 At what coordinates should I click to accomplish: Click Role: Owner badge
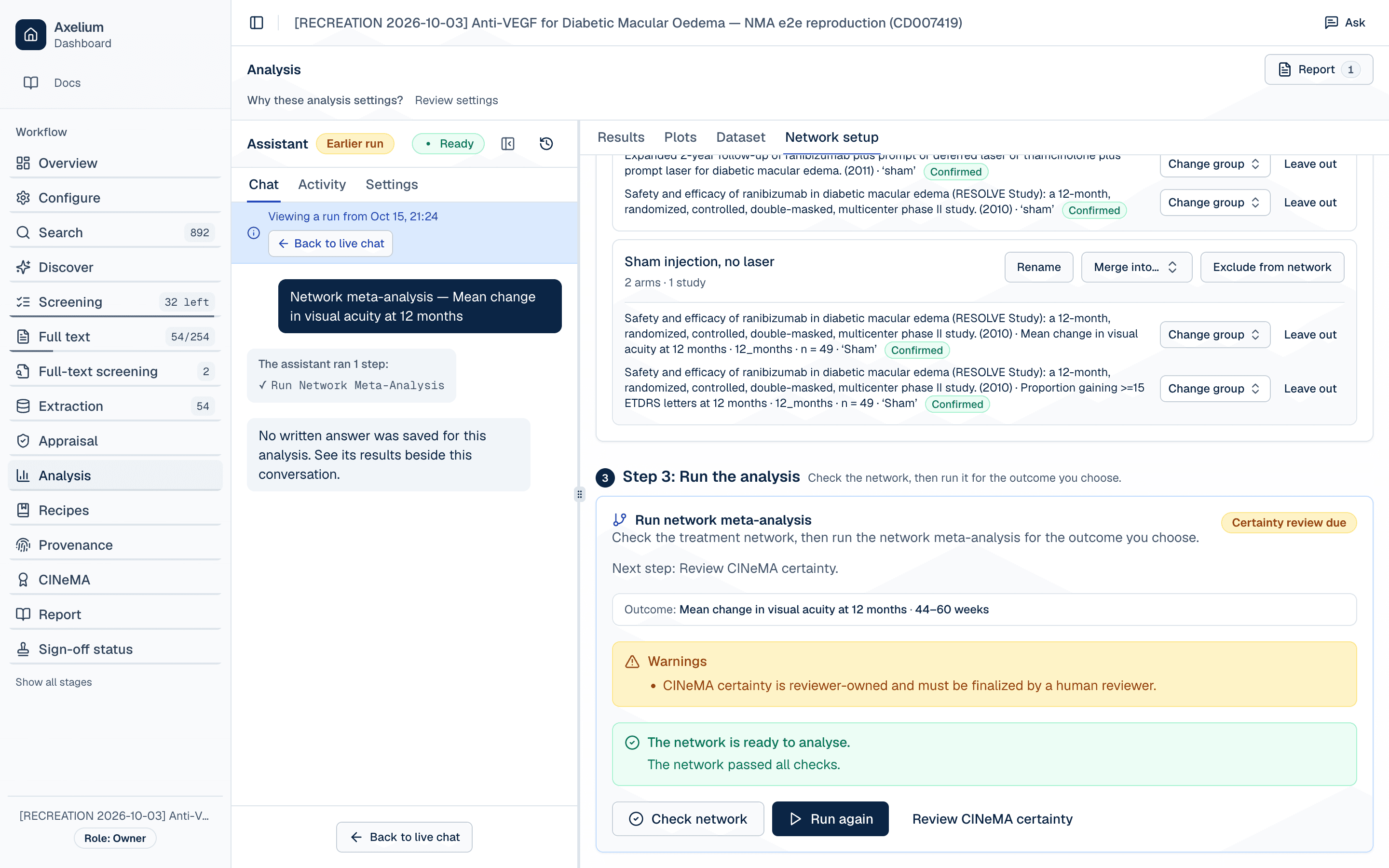tap(115, 838)
